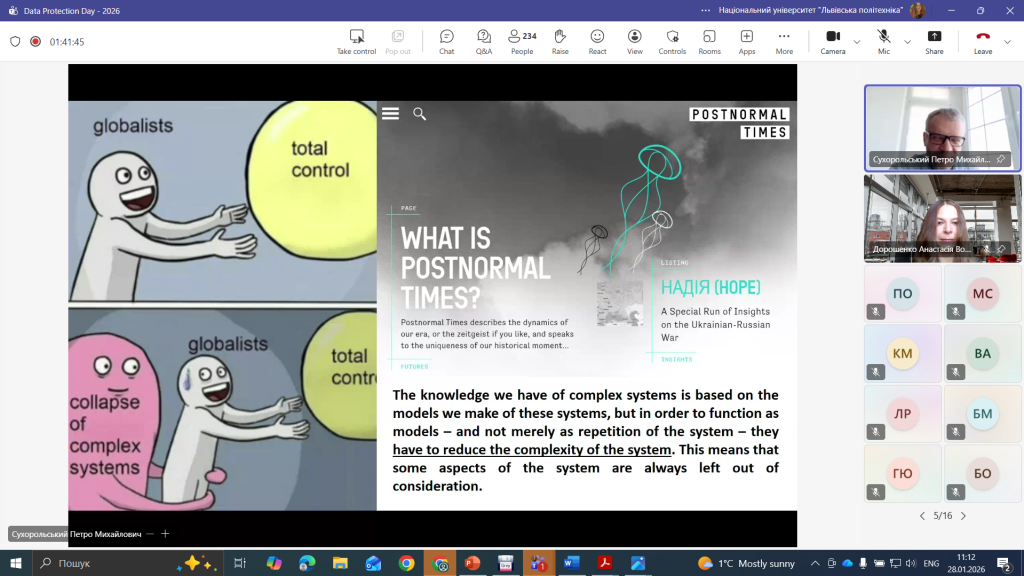Open the dropdown arrow beside Leave

[x=1008, y=42]
